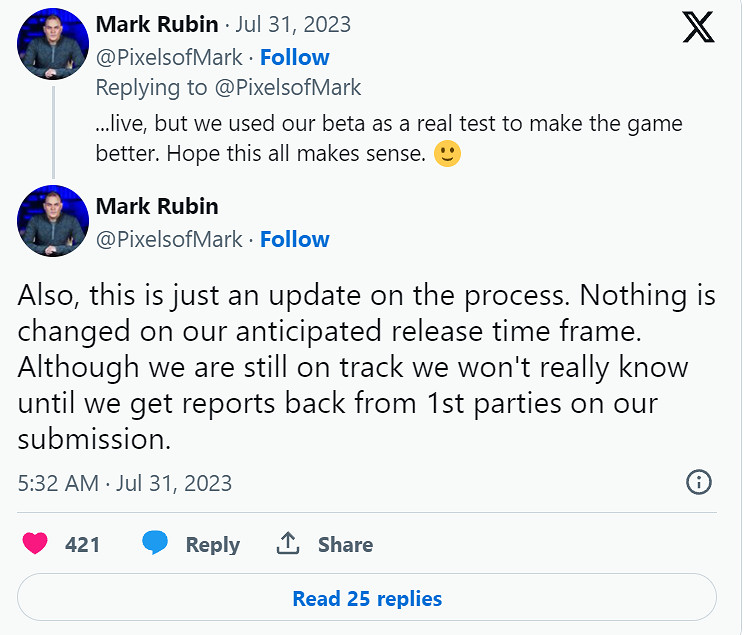Click the 421 likes count
This screenshot has width=750, height=635.
point(82,545)
